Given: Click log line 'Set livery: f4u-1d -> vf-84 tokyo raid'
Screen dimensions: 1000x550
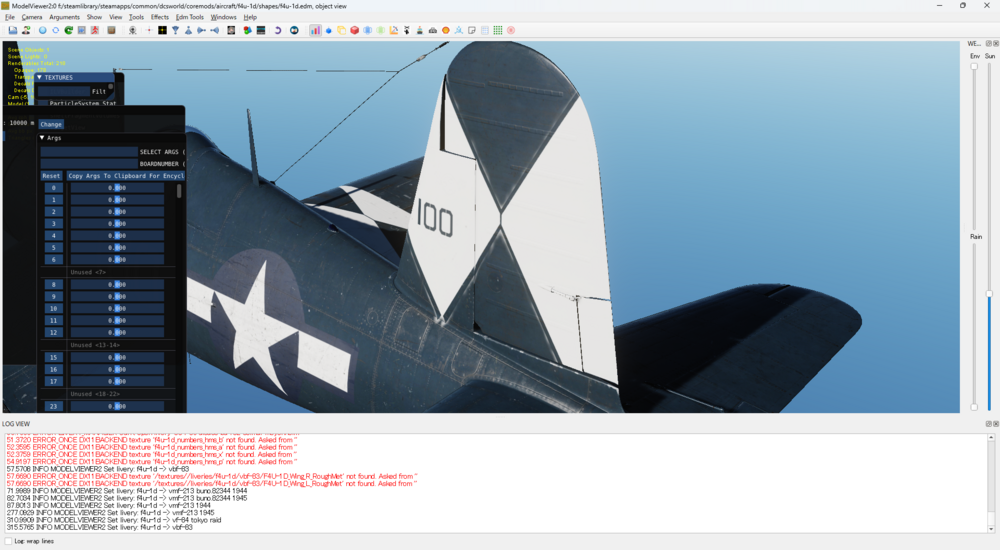Looking at the screenshot, I should 164,520.
